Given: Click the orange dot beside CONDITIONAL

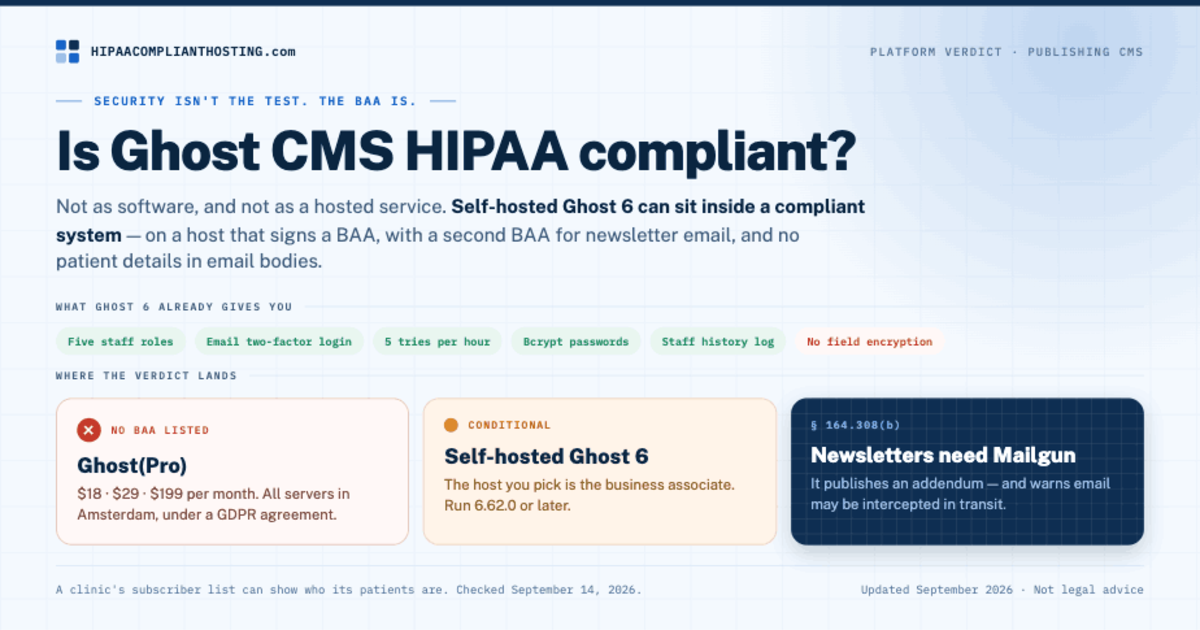Looking at the screenshot, I should 451,425.
